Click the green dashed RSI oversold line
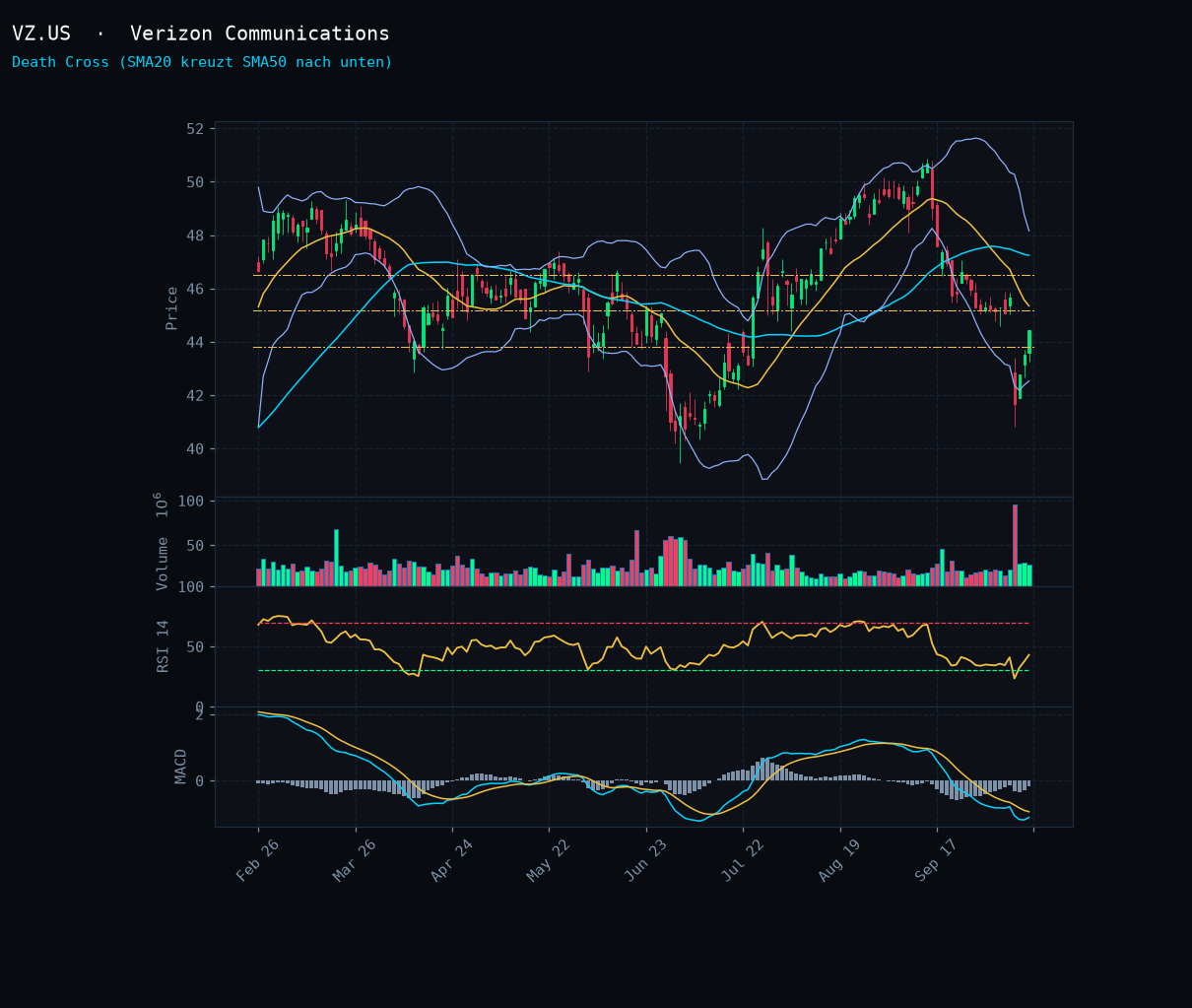1192x1008 pixels. 643,671
